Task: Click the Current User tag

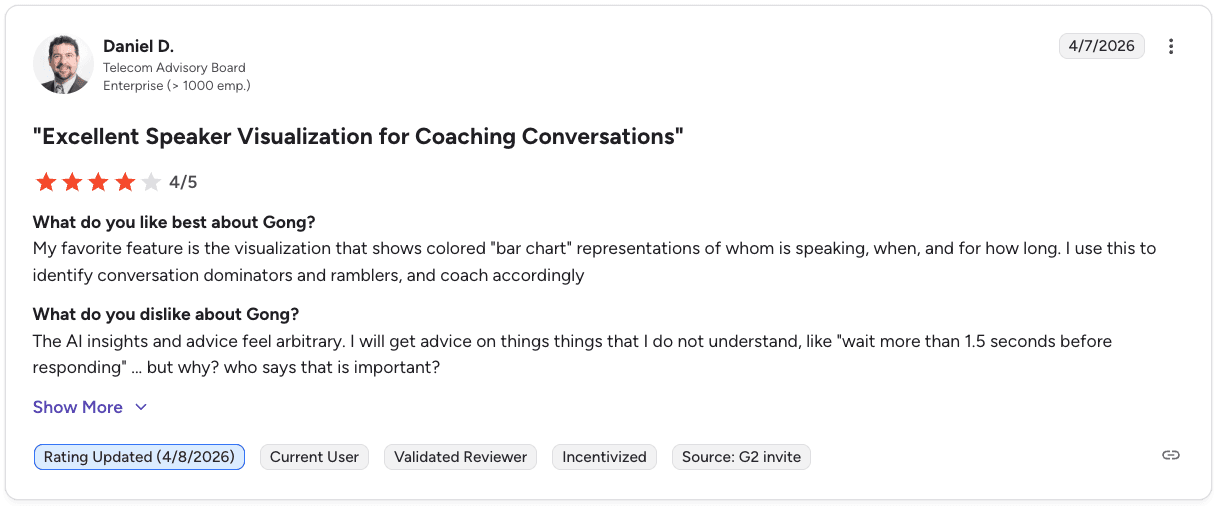Action: [314, 457]
